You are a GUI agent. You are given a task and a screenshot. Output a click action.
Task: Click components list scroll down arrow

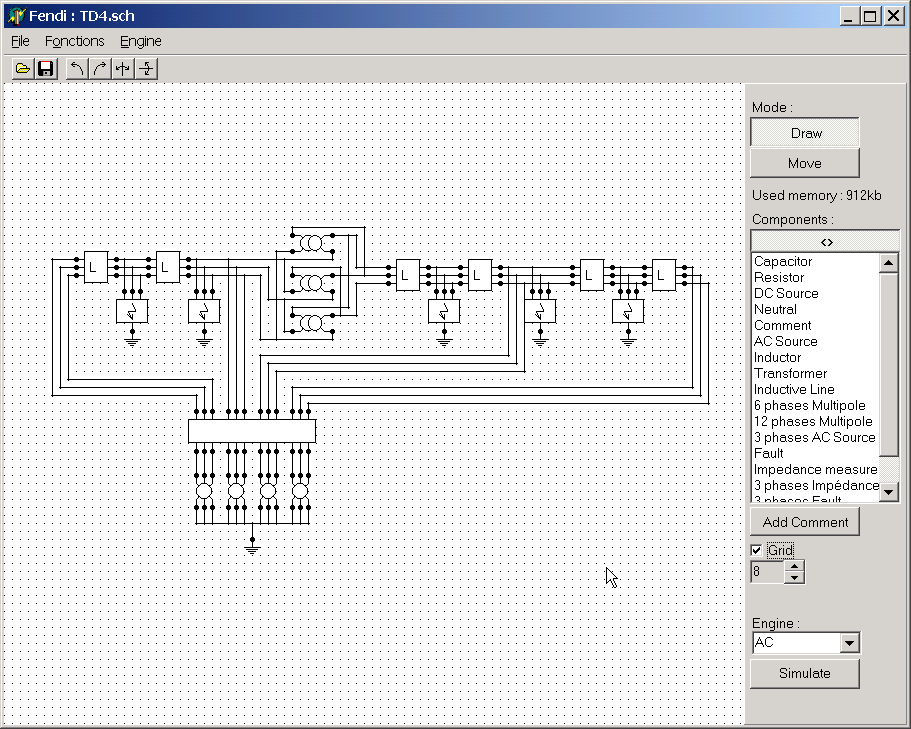(x=889, y=492)
